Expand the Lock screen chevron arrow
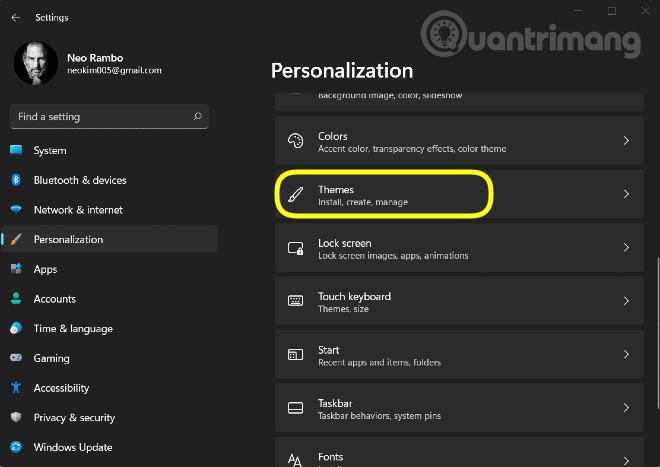Viewport: 660px width, 467px height. [626, 248]
